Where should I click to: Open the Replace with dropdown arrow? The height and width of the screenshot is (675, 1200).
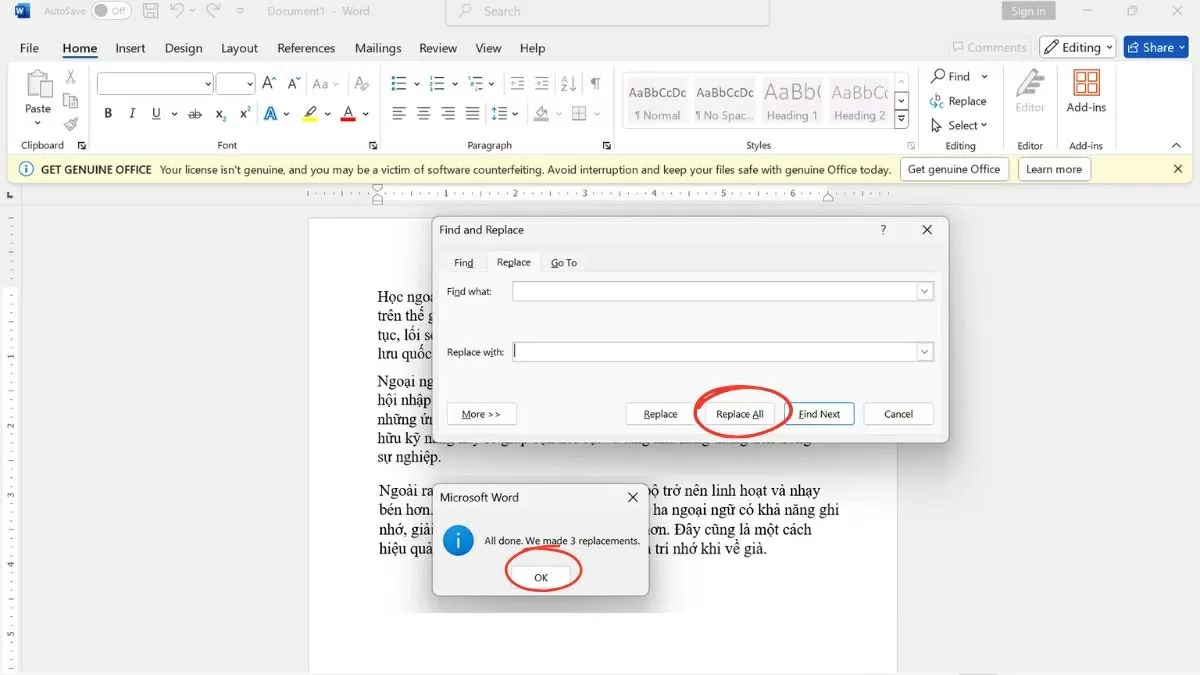(x=925, y=351)
